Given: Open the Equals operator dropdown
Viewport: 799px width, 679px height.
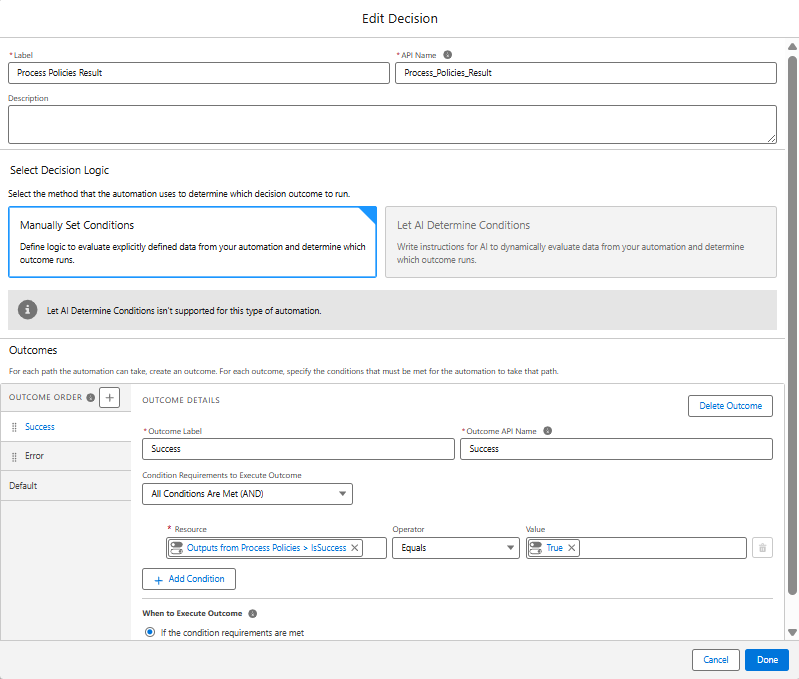Looking at the screenshot, I should click(x=454, y=548).
